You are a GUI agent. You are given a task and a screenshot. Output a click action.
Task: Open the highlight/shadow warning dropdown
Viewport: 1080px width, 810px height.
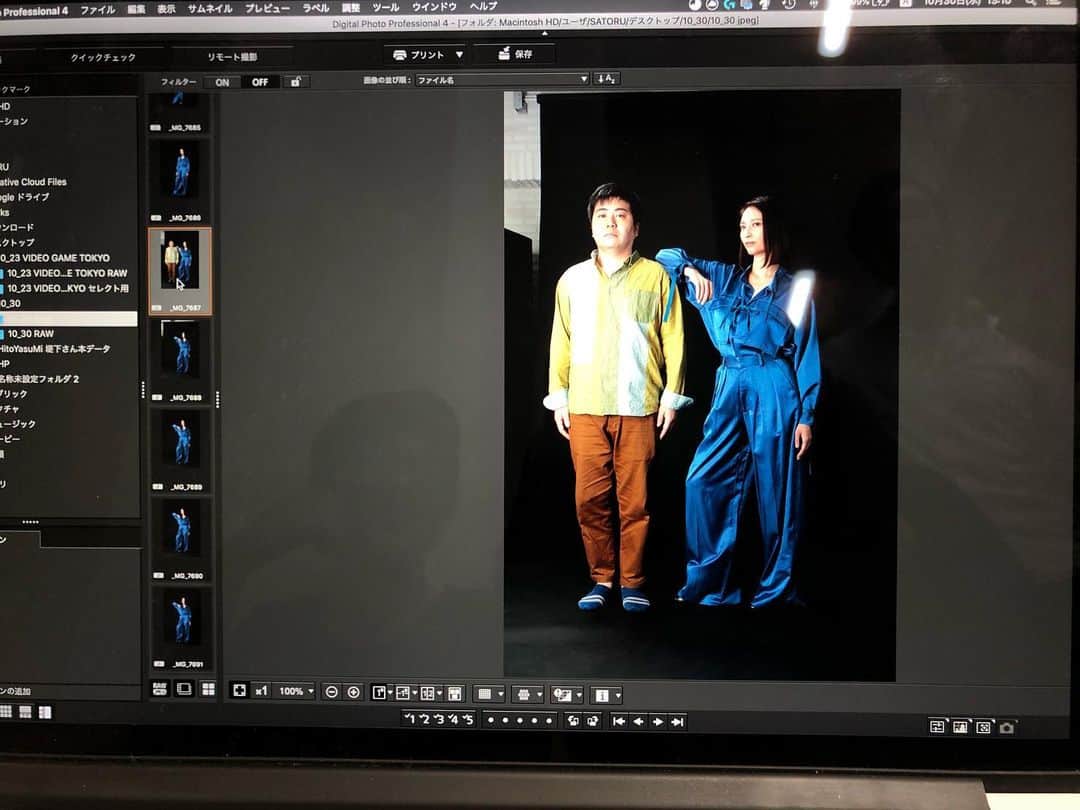pyautogui.click(x=566, y=695)
